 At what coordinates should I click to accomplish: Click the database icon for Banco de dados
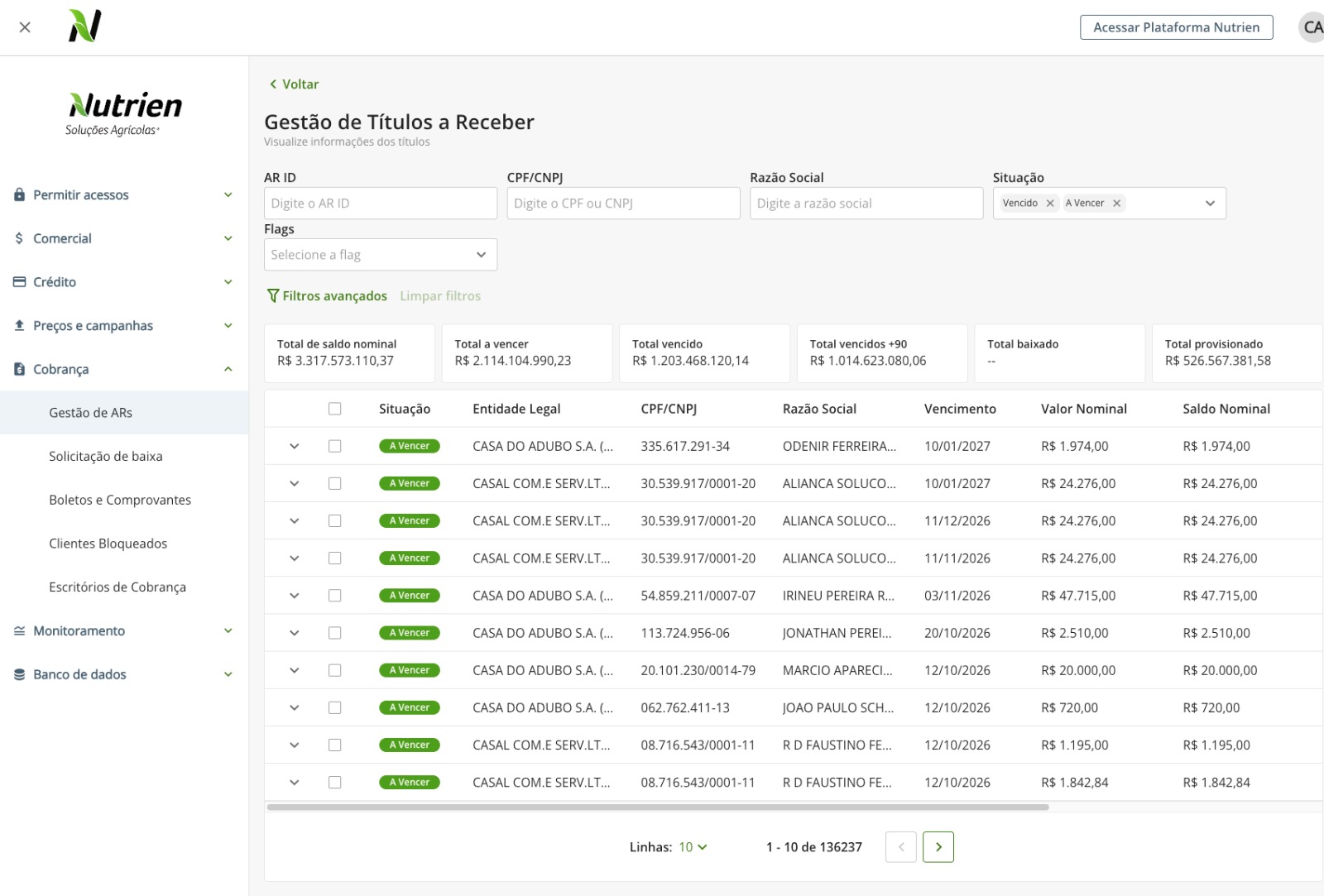click(18, 674)
